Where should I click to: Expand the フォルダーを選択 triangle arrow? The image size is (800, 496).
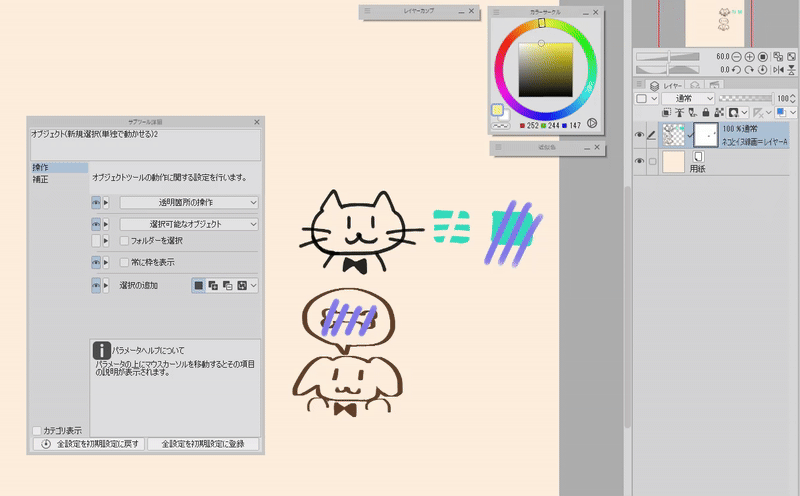[x=106, y=240]
